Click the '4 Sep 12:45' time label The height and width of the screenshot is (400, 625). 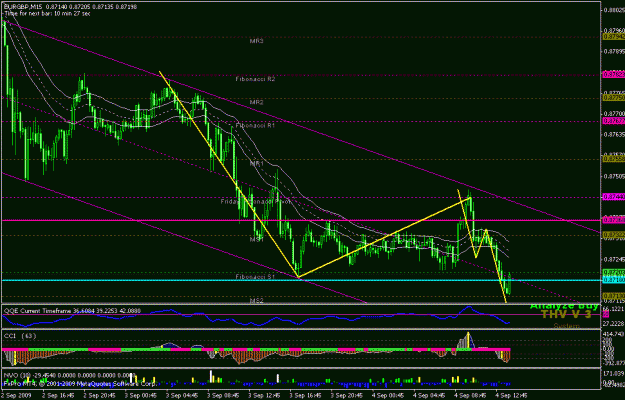click(509, 395)
